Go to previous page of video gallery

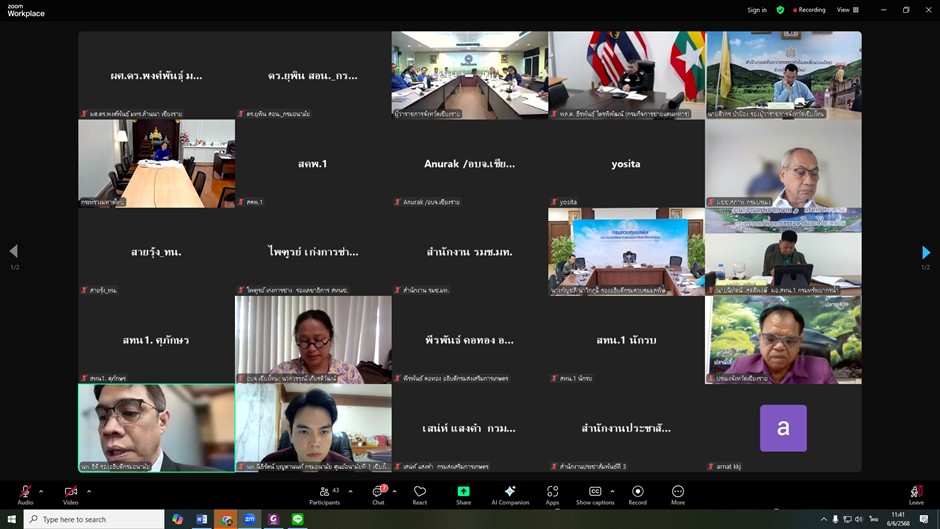14,251
